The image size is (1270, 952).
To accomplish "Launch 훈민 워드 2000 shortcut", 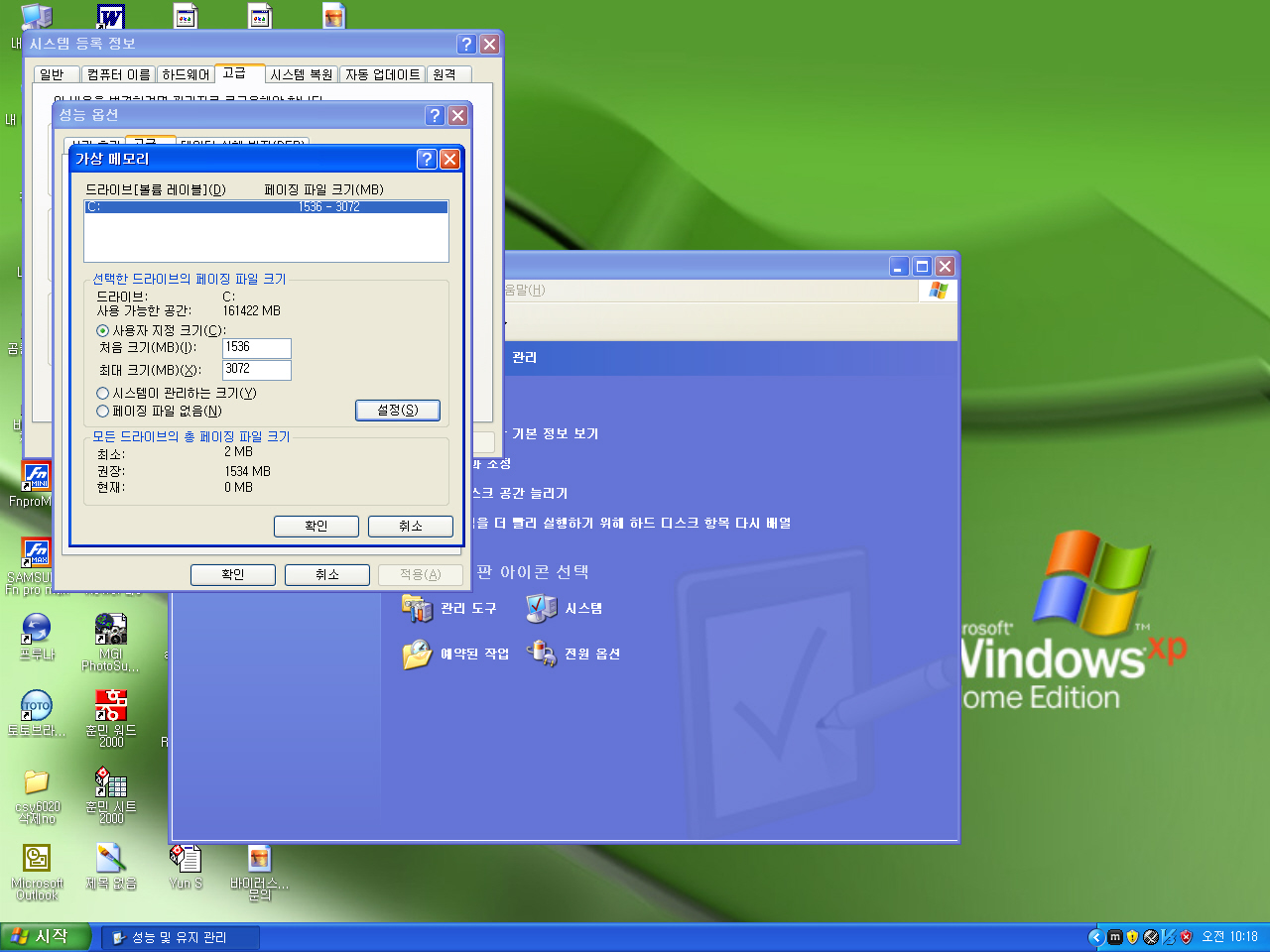I will click(x=110, y=705).
